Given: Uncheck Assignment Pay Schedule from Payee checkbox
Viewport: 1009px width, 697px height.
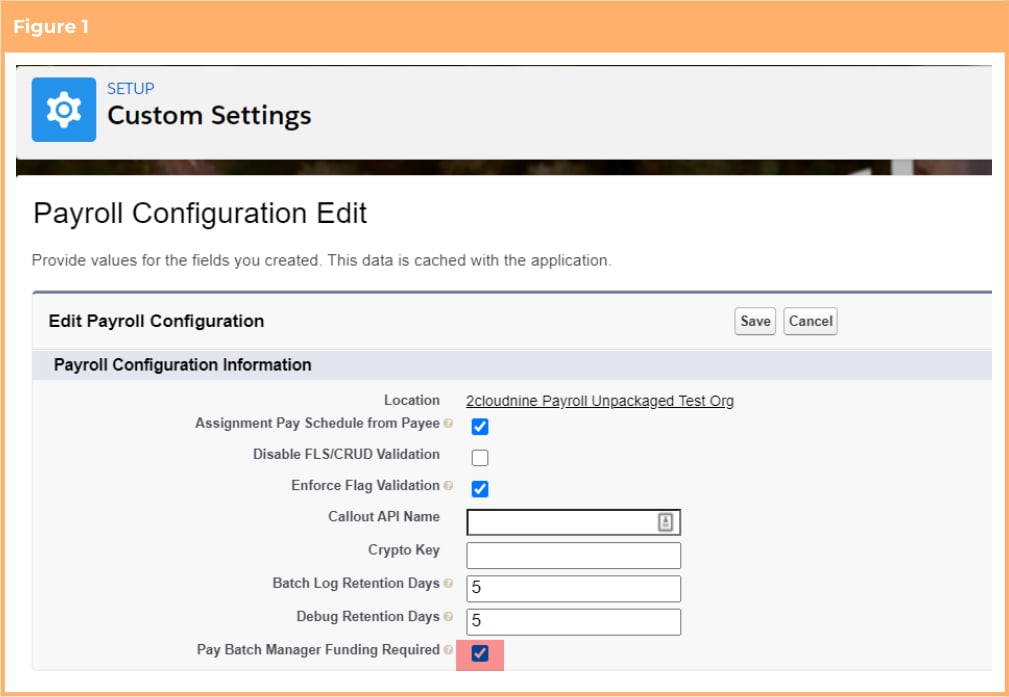Looking at the screenshot, I should (480, 426).
